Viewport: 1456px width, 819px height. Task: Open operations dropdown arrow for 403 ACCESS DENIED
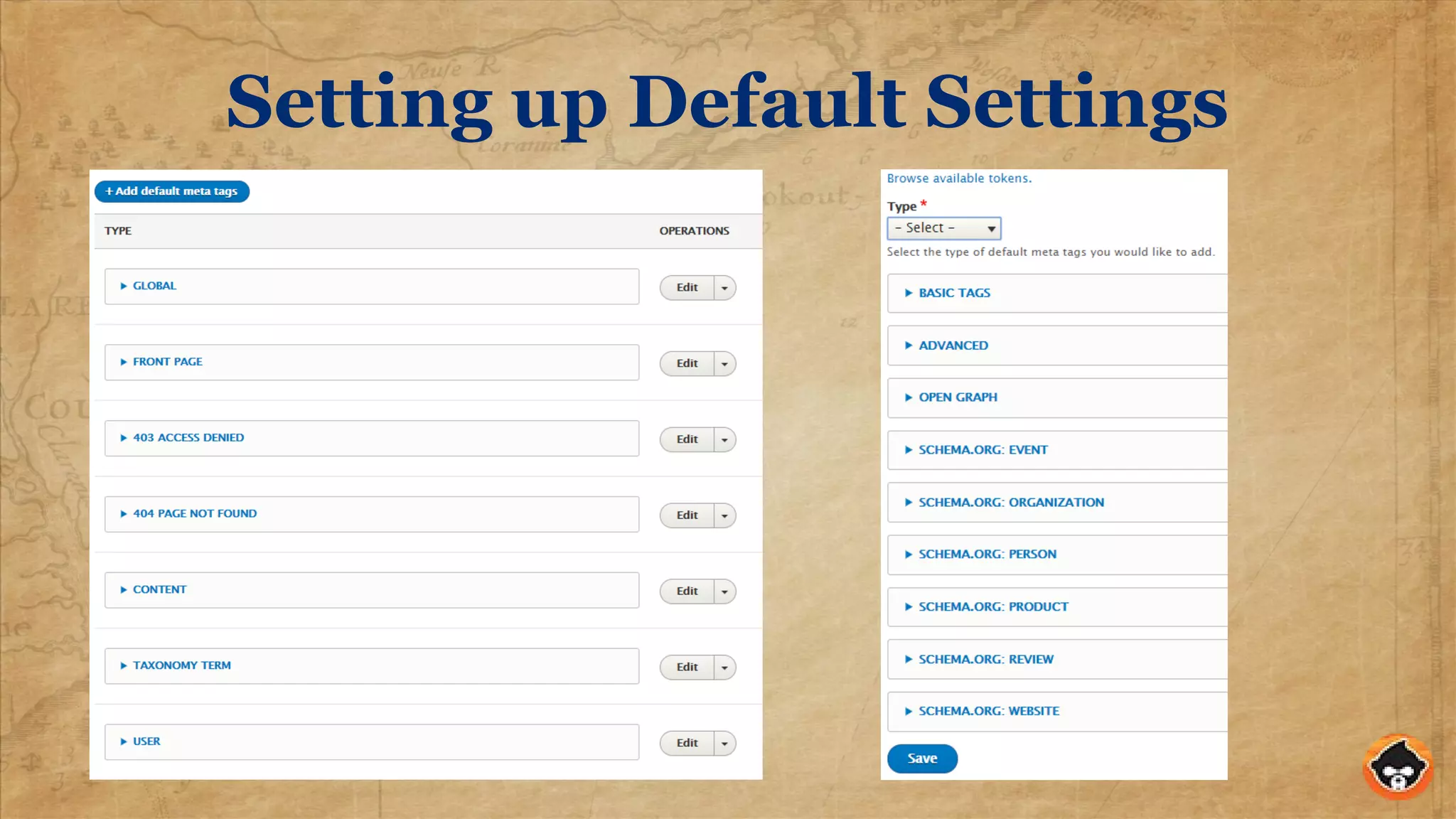pos(724,440)
